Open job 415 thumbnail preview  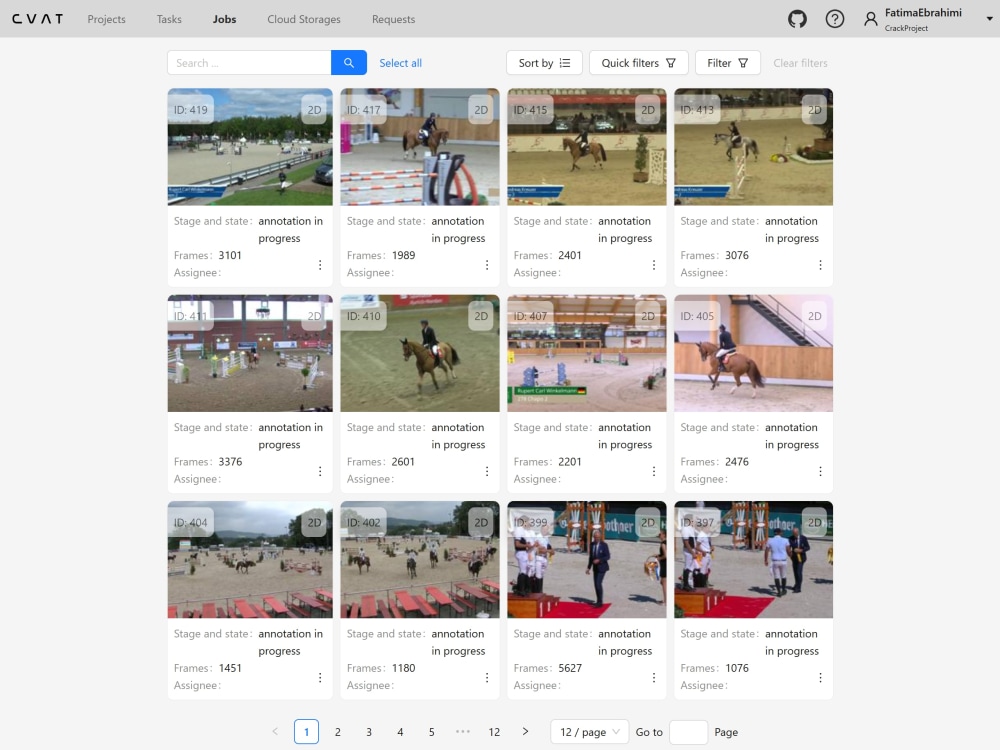click(587, 147)
